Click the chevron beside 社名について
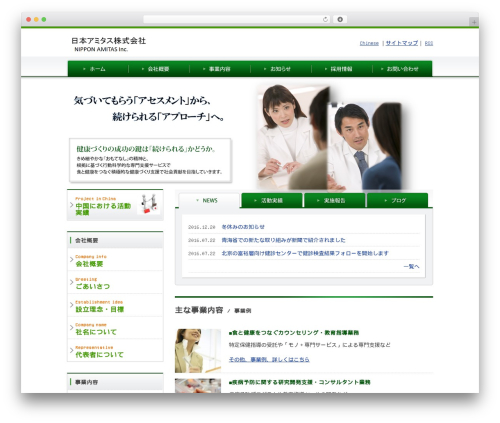The image size is (500, 423). coord(71,328)
